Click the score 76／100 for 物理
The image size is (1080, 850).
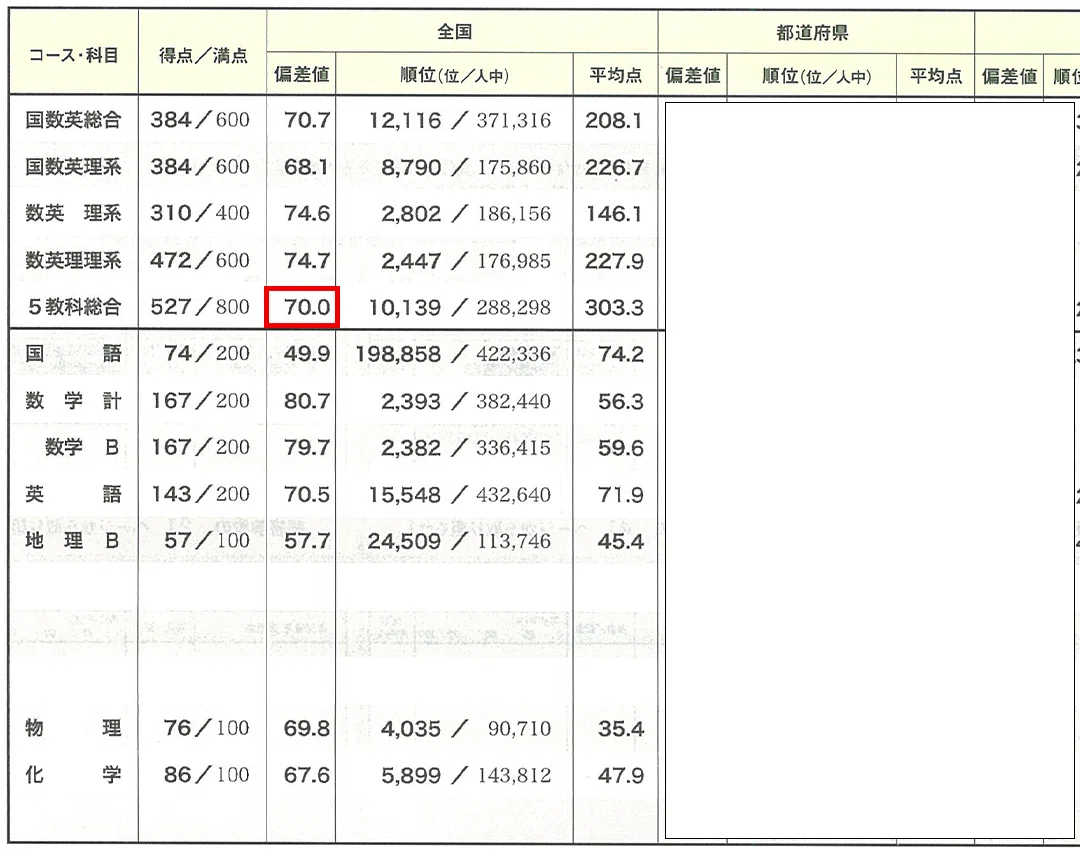[207, 727]
